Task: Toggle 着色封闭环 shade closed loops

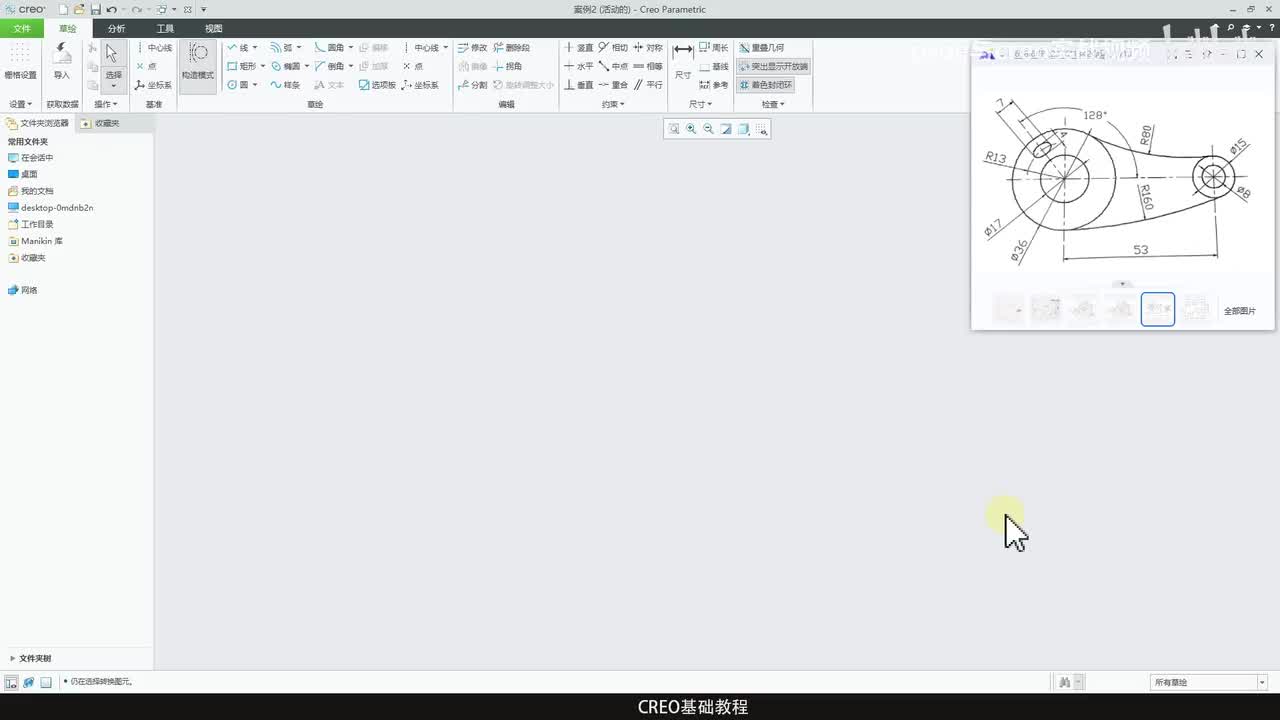Action: click(x=766, y=85)
